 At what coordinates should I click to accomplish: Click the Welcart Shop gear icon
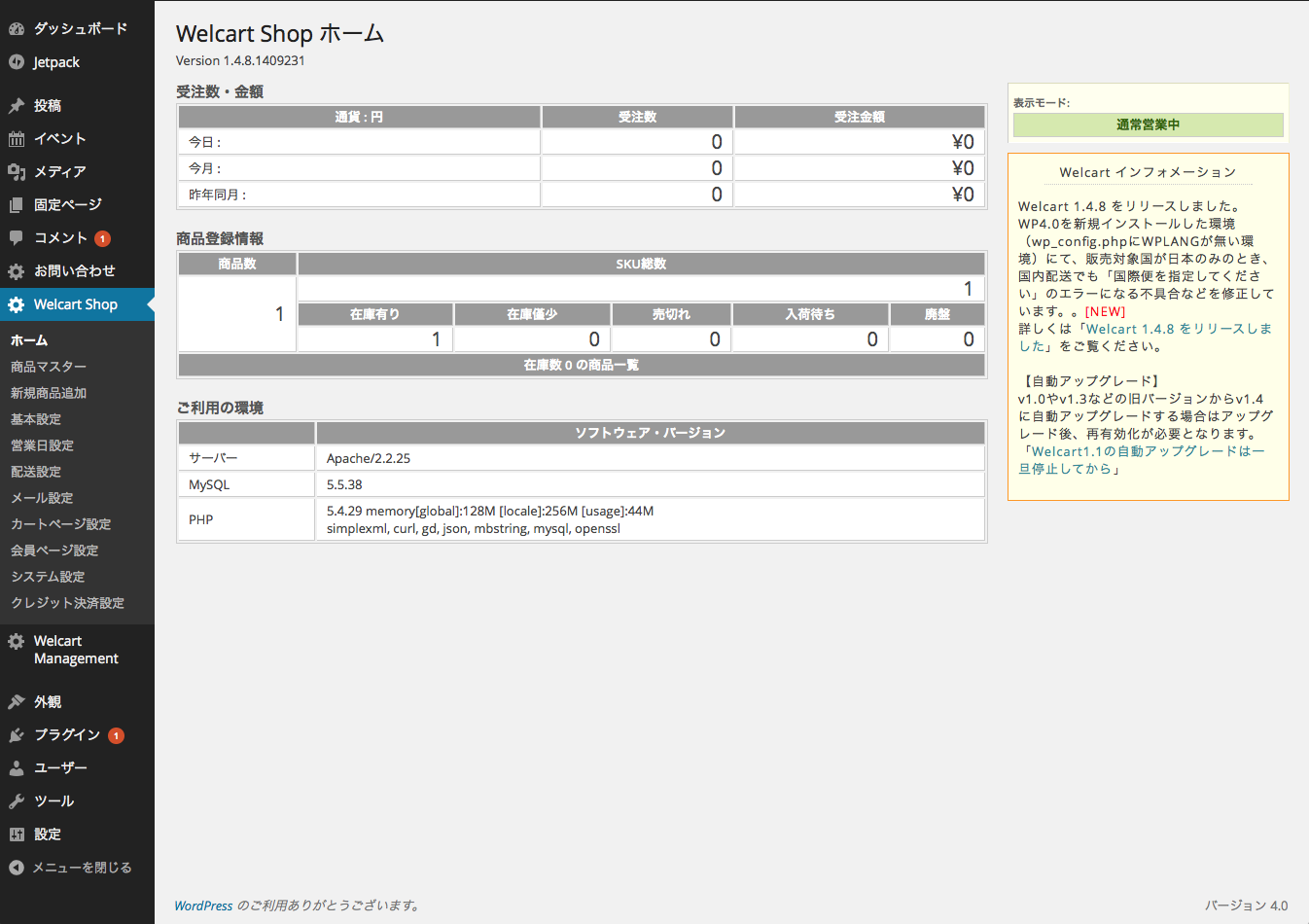point(17,304)
